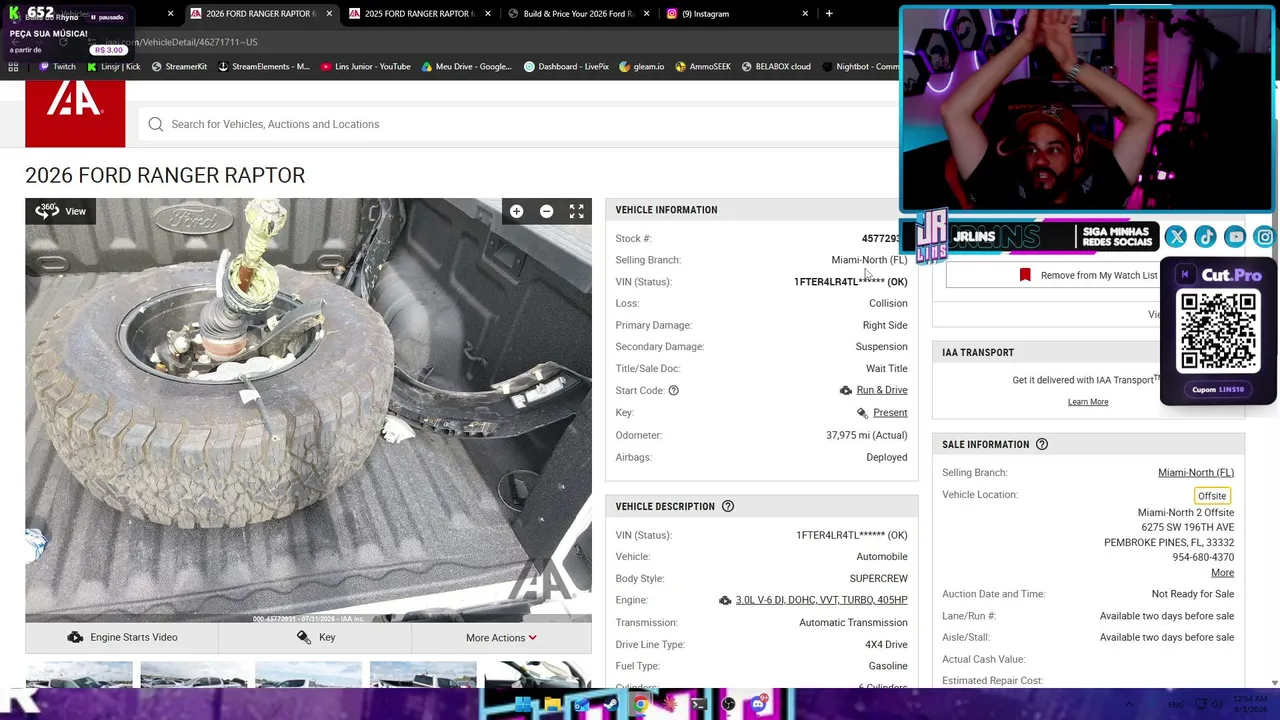Click the Key button below the photo
Image resolution: width=1280 pixels, height=720 pixels.
tap(315, 638)
